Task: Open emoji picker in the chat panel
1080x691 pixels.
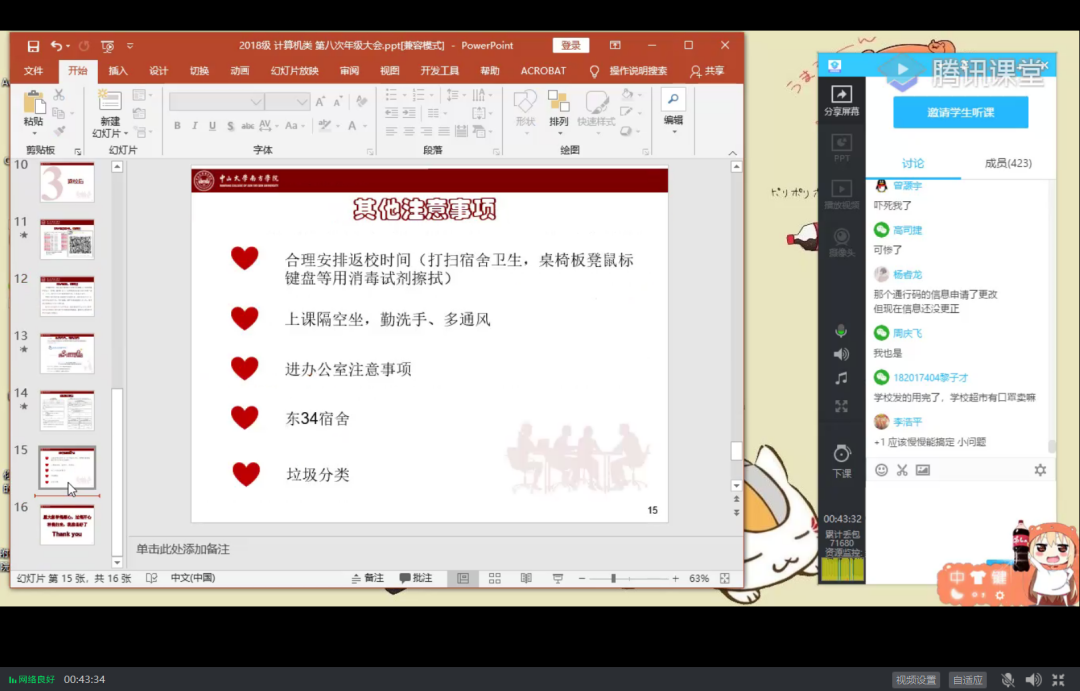Action: pyautogui.click(x=881, y=470)
